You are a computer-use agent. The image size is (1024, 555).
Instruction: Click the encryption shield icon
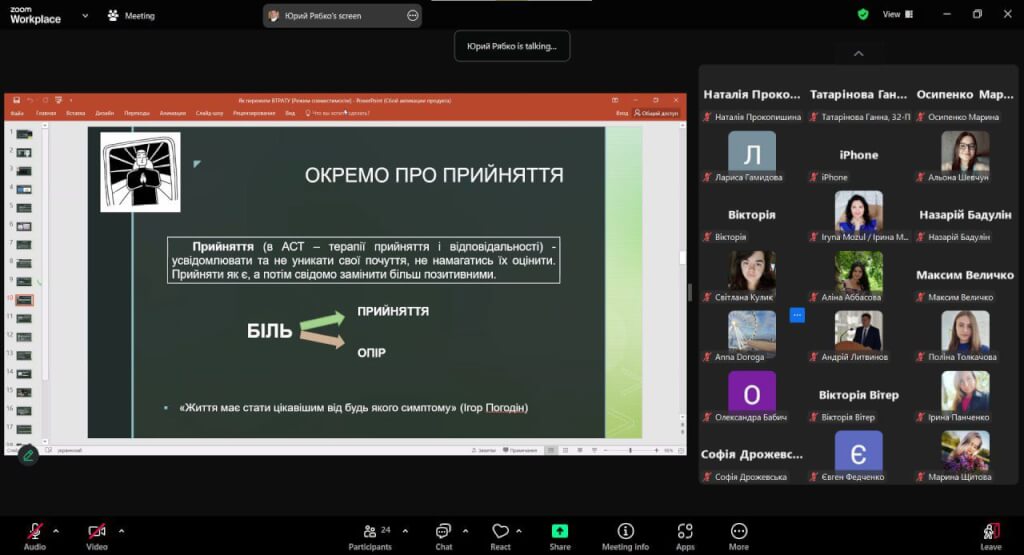[x=863, y=15]
